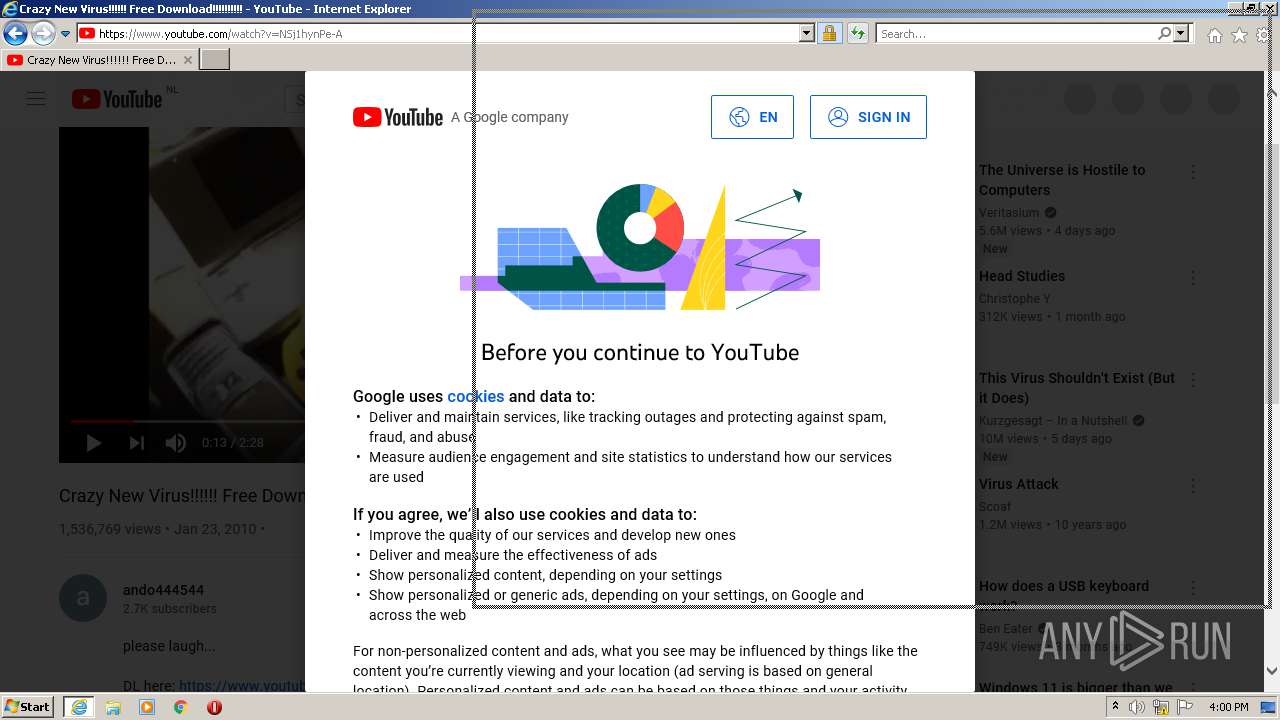Click the Internet Explorer back arrow
Screen dimensions: 1280x720
(15, 33)
